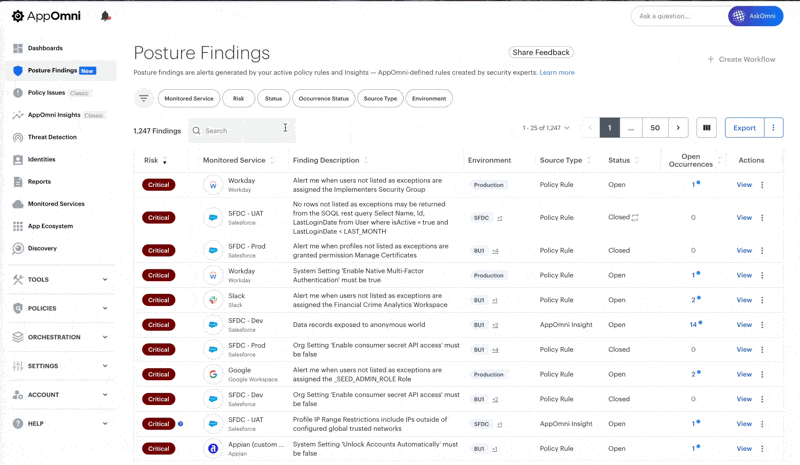Image resolution: width=800 pixels, height=465 pixels.
Task: Expand the POLICIES section
Action: (x=60, y=308)
